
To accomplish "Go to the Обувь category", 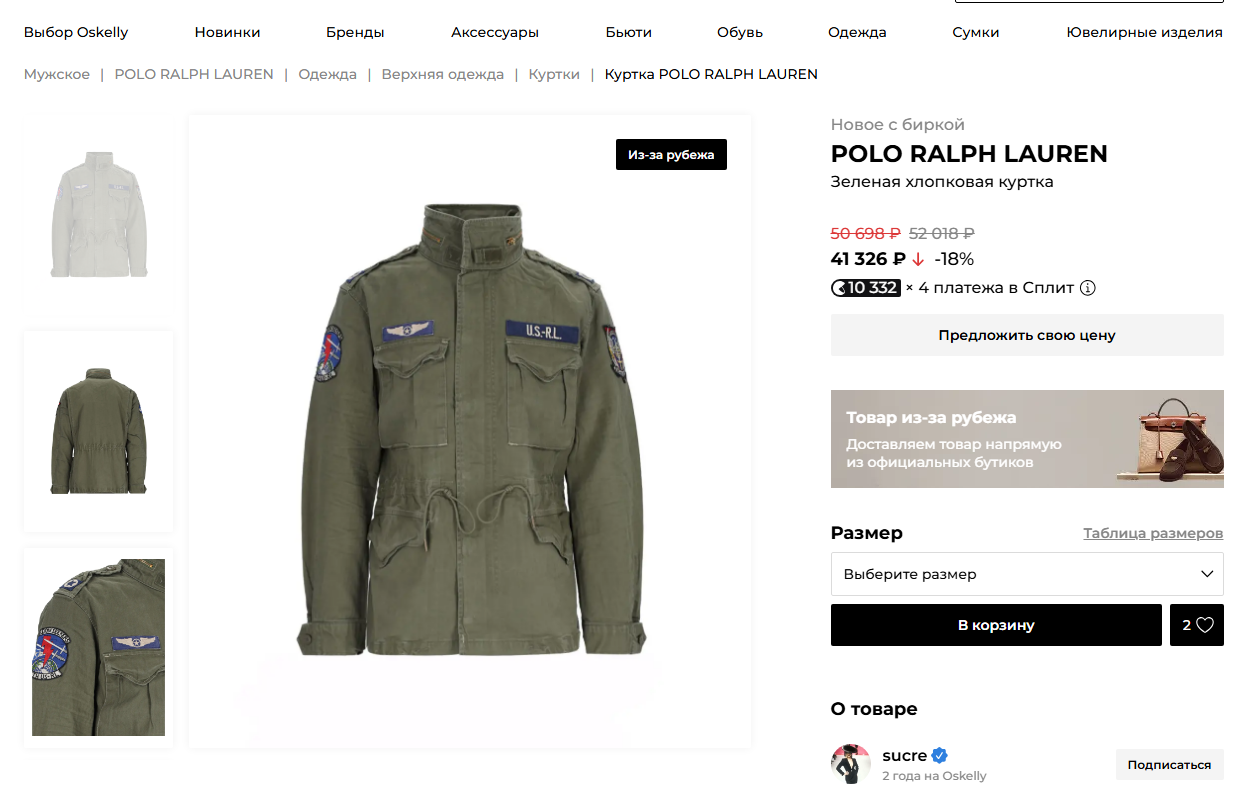I will 740,32.
